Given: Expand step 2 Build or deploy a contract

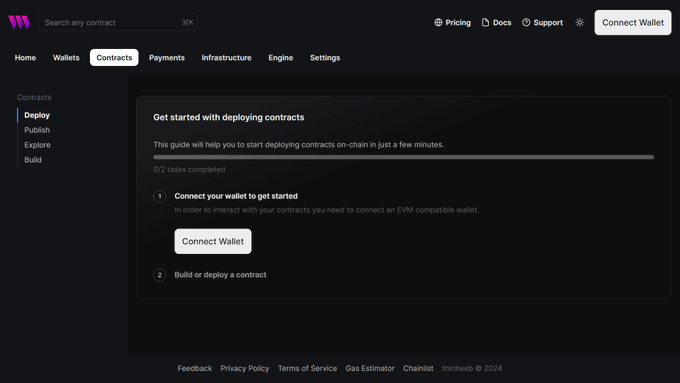Looking at the screenshot, I should click(x=220, y=275).
